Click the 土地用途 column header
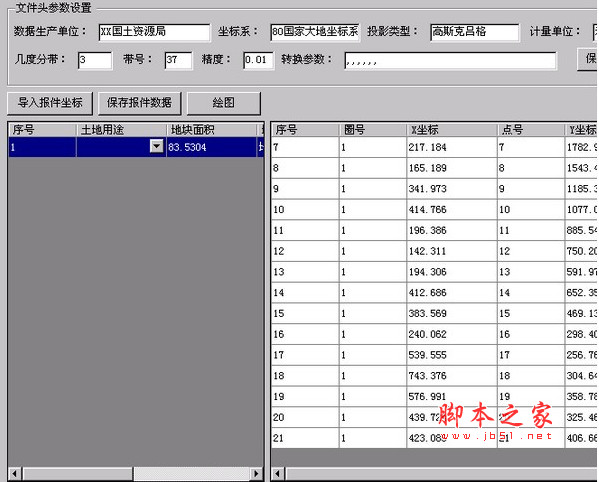599x482 pixels. [121, 130]
